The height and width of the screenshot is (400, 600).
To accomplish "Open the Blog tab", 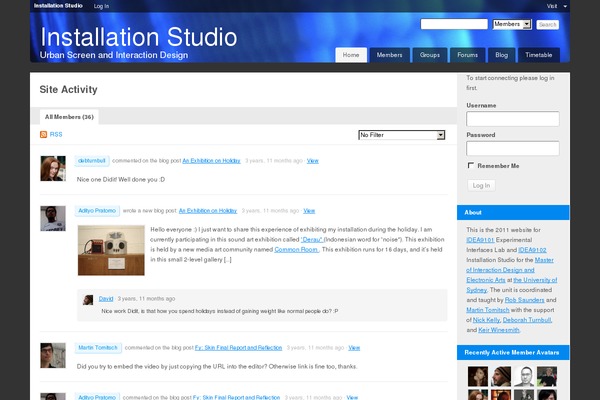I will [502, 55].
